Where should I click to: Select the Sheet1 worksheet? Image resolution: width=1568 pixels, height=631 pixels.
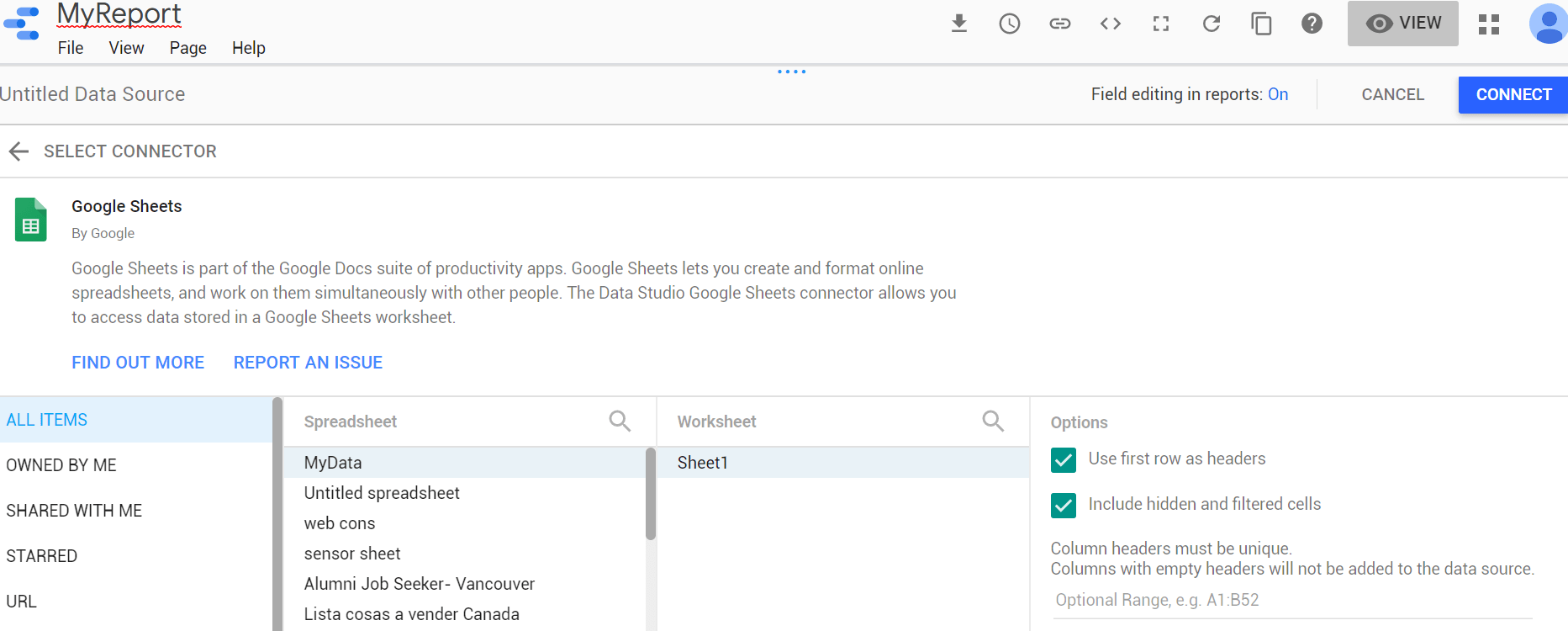click(x=843, y=463)
